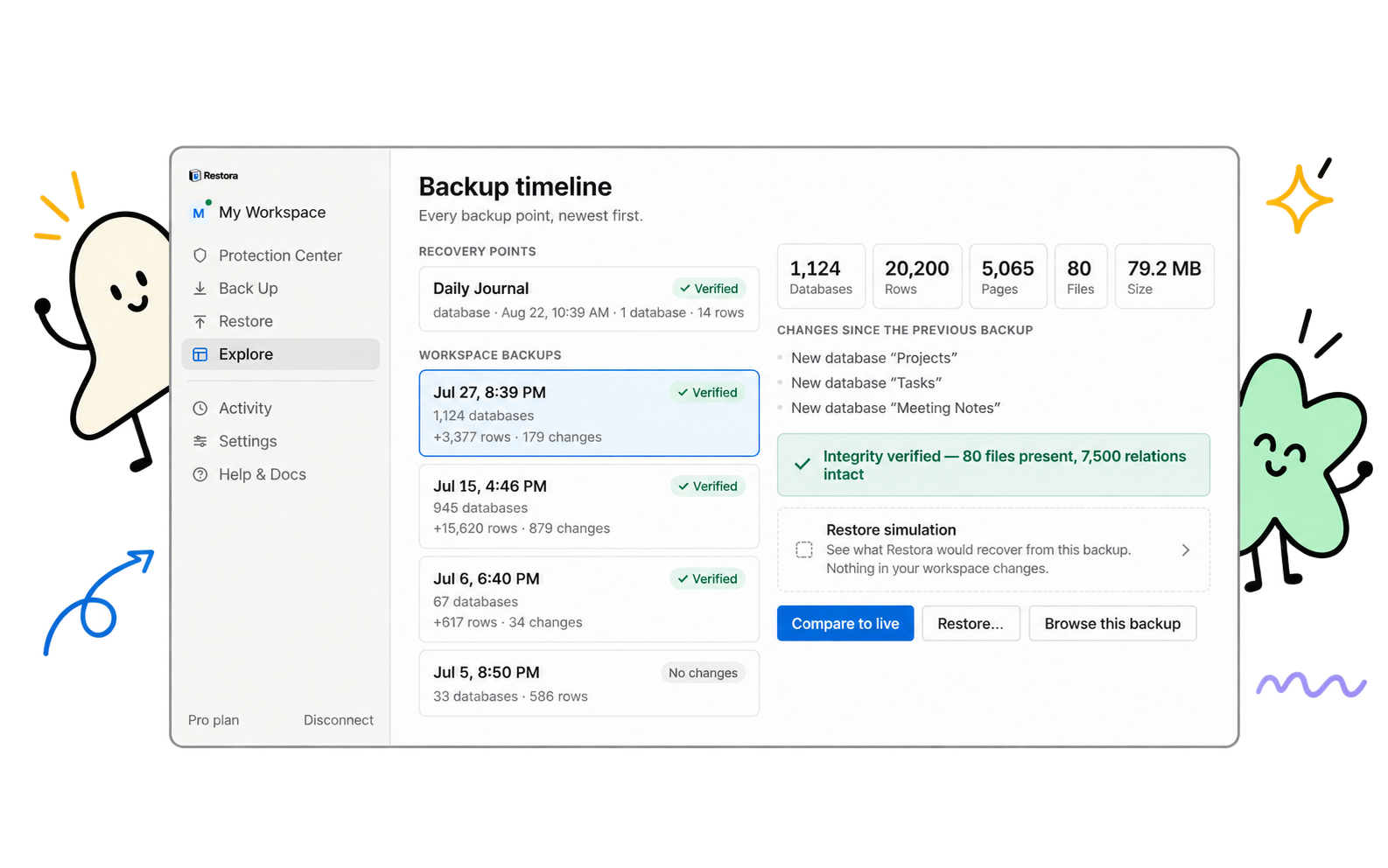Click the 1,124 Databases stat card
Image resolution: width=1388 pixels, height=868 pixels.
(x=821, y=276)
